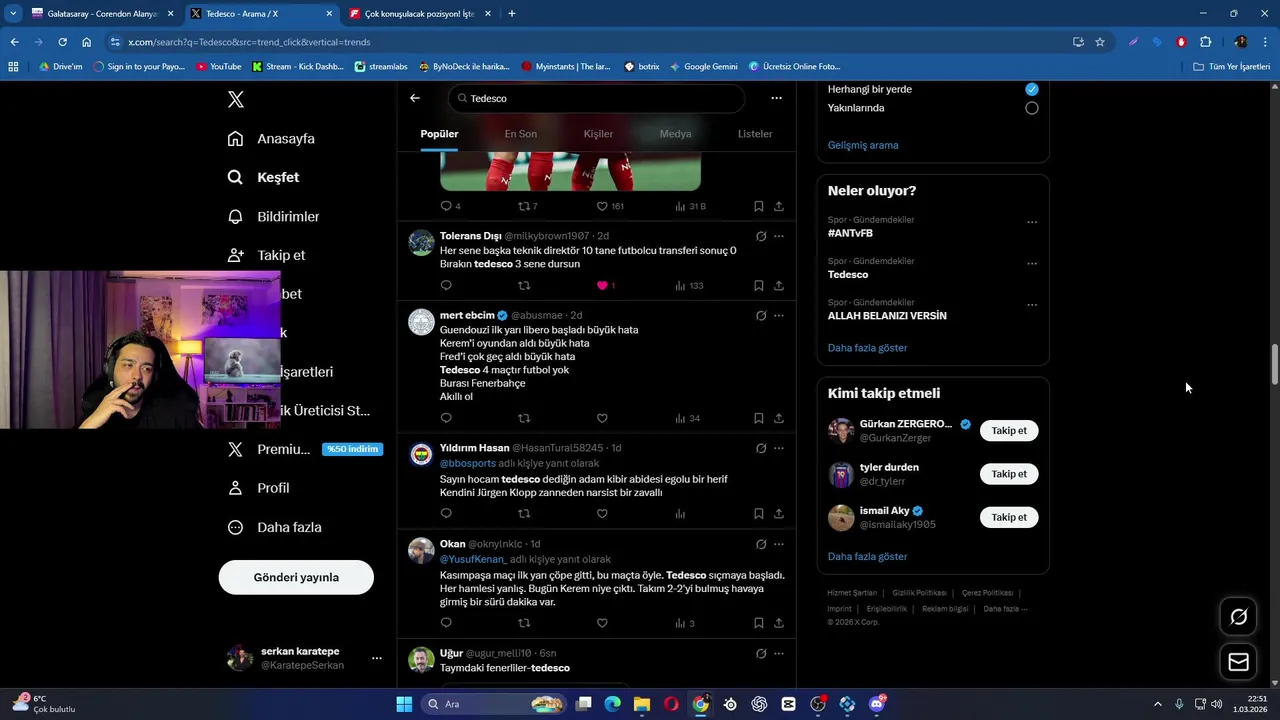Switch to Popüler tab

(x=439, y=134)
